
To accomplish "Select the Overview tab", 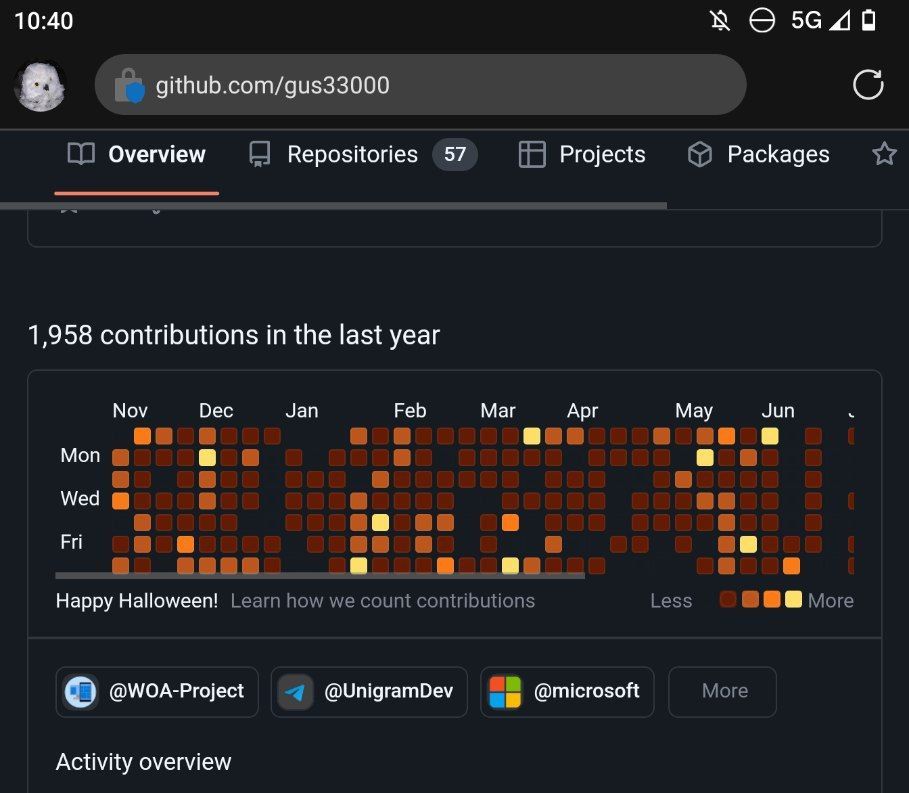I will (137, 154).
